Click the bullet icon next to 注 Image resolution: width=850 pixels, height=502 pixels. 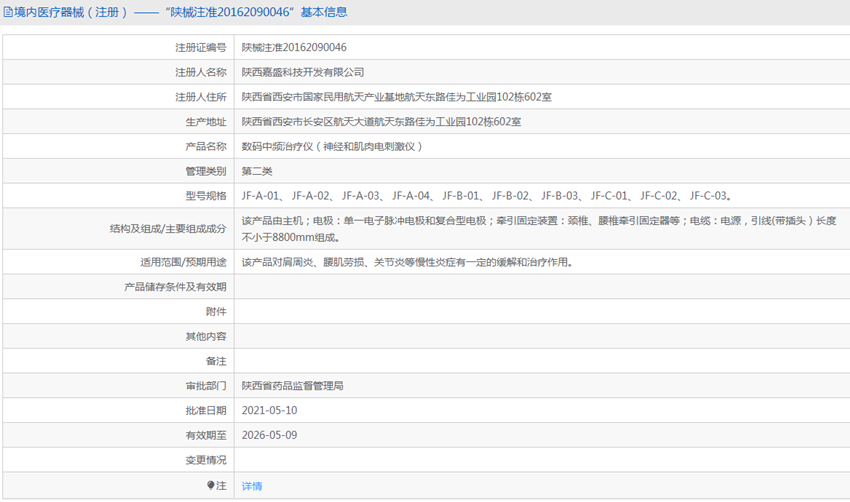pos(210,485)
